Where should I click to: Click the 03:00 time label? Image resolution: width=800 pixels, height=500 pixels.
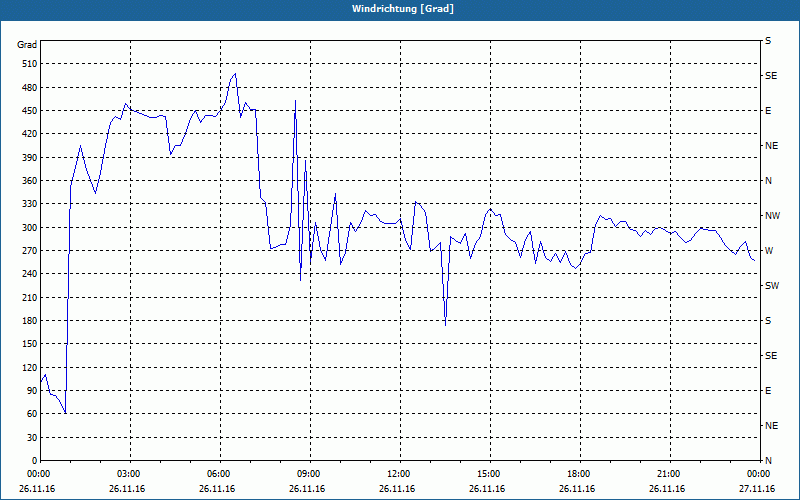tap(128, 474)
